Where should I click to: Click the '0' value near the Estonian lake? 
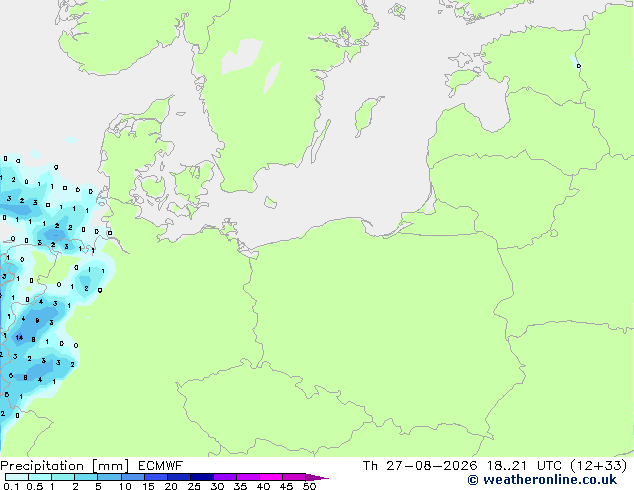click(579, 66)
